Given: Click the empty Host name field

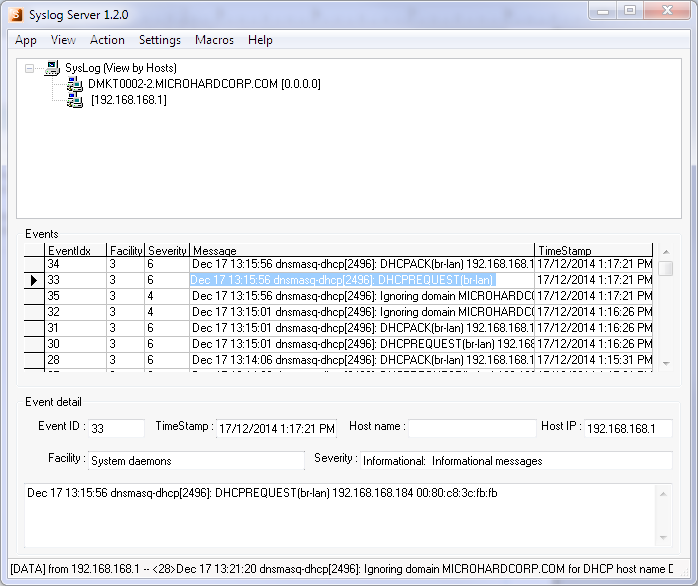Looking at the screenshot, I should click(x=472, y=428).
